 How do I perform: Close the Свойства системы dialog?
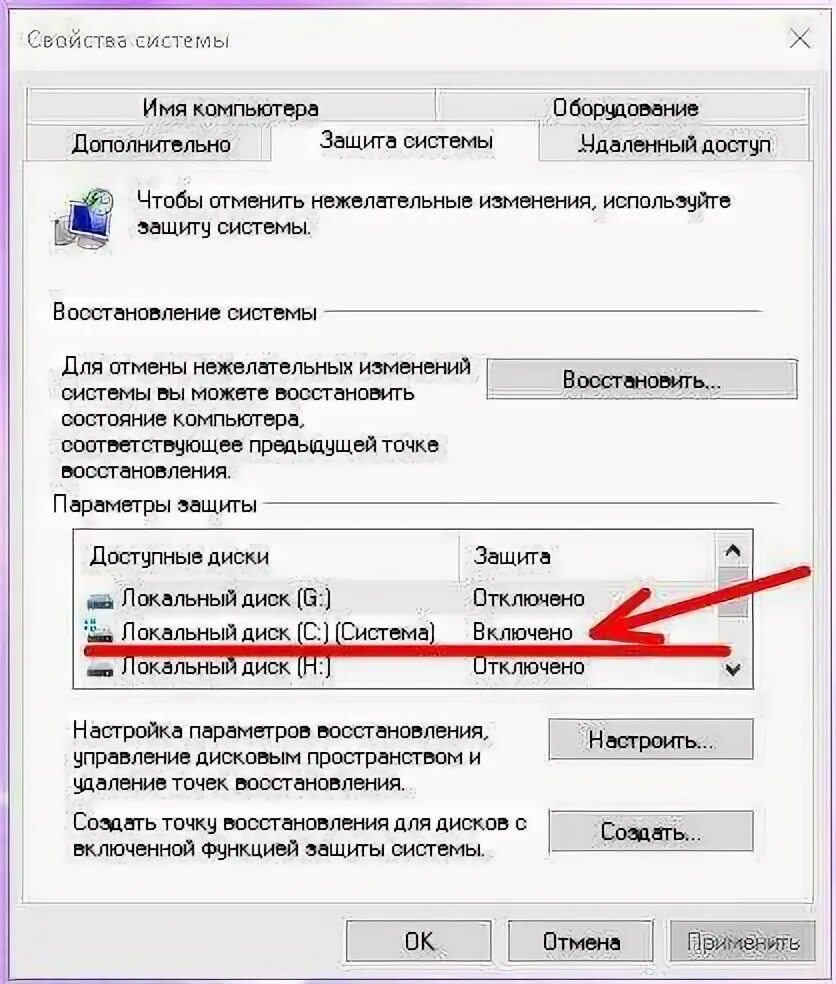point(800,39)
